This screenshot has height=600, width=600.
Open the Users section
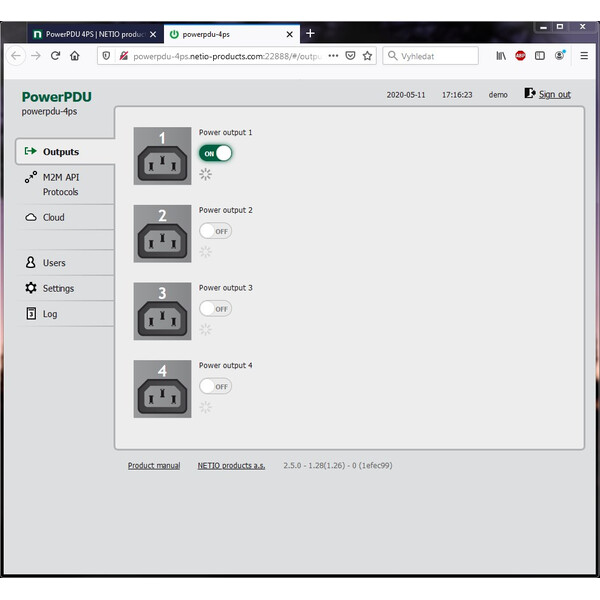pos(54,263)
